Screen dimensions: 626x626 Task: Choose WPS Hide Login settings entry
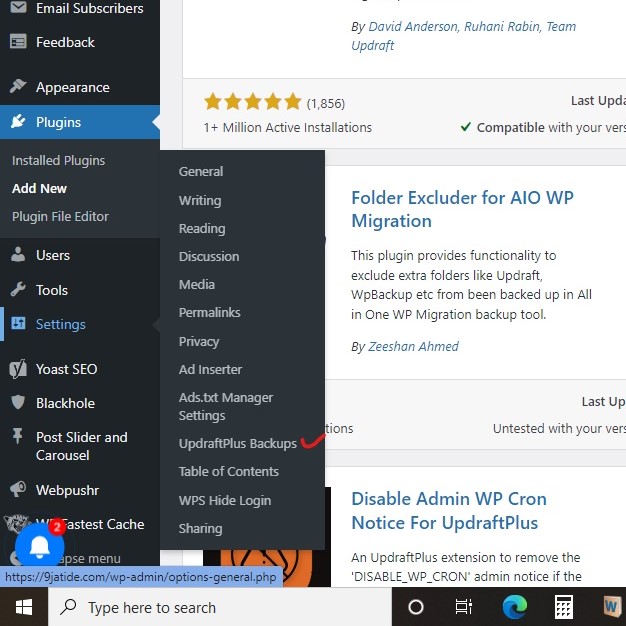tap(224, 500)
